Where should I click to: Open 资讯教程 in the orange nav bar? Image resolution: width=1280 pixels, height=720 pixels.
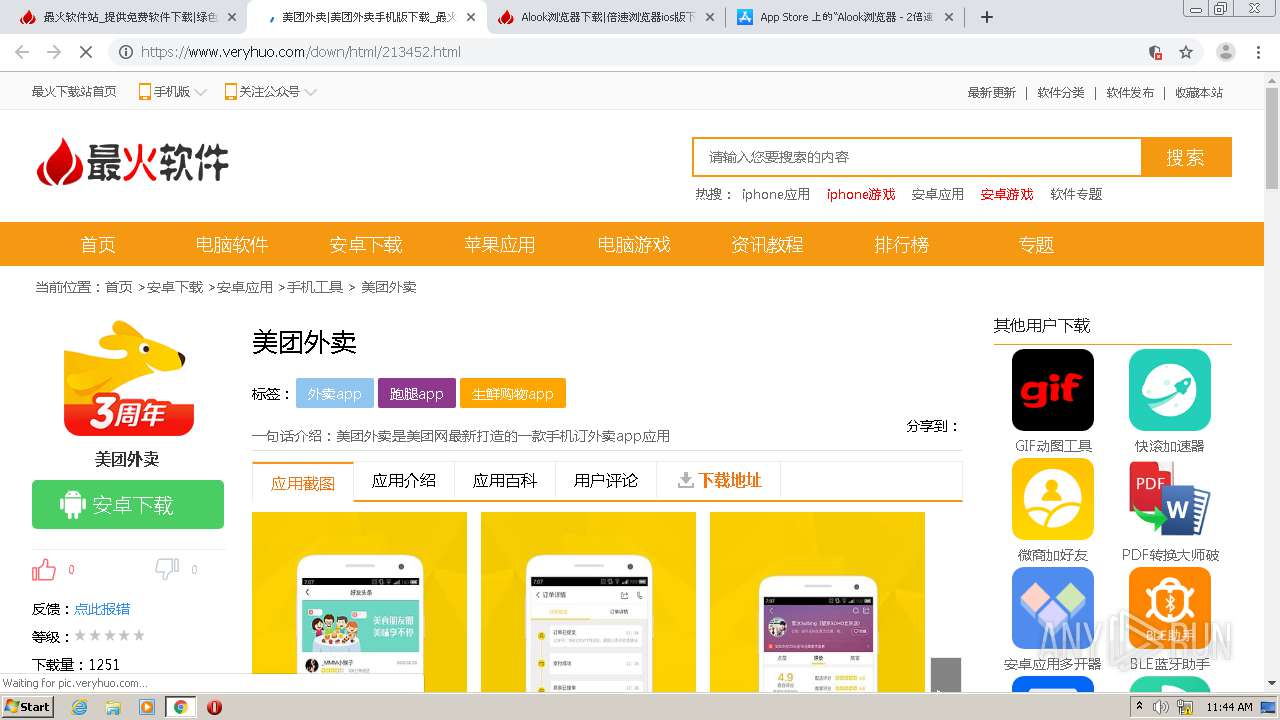click(x=767, y=245)
